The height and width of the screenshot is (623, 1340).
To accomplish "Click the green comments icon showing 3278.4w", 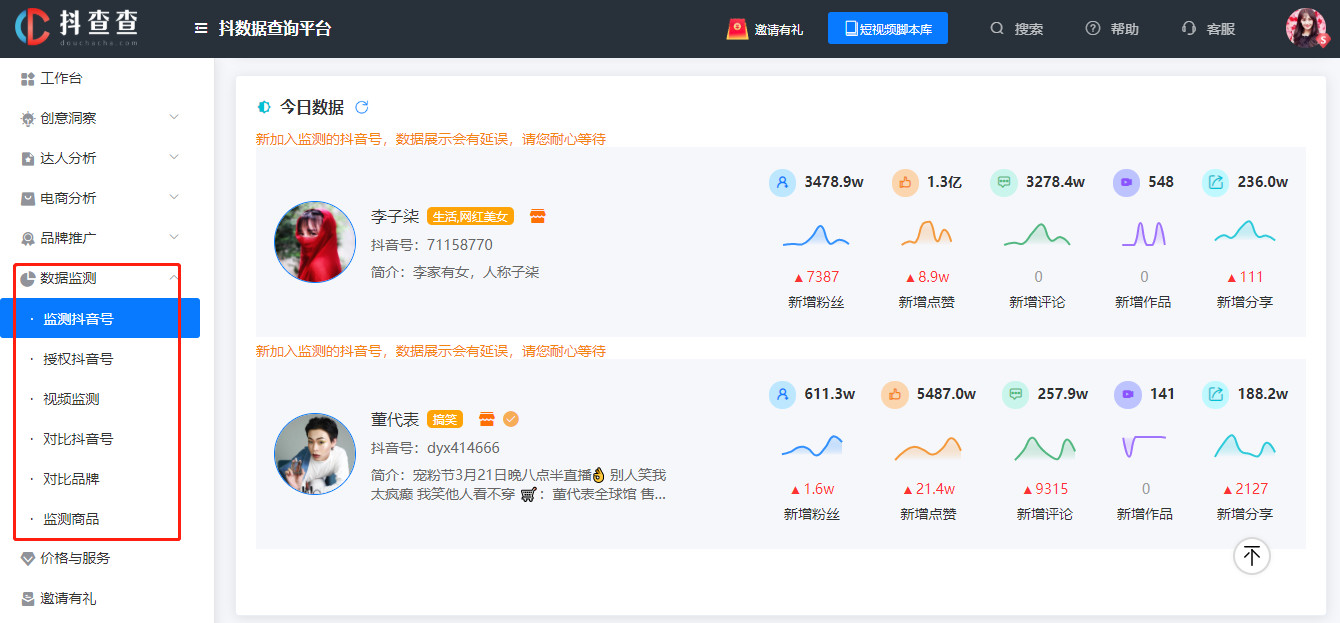I will tap(1003, 182).
